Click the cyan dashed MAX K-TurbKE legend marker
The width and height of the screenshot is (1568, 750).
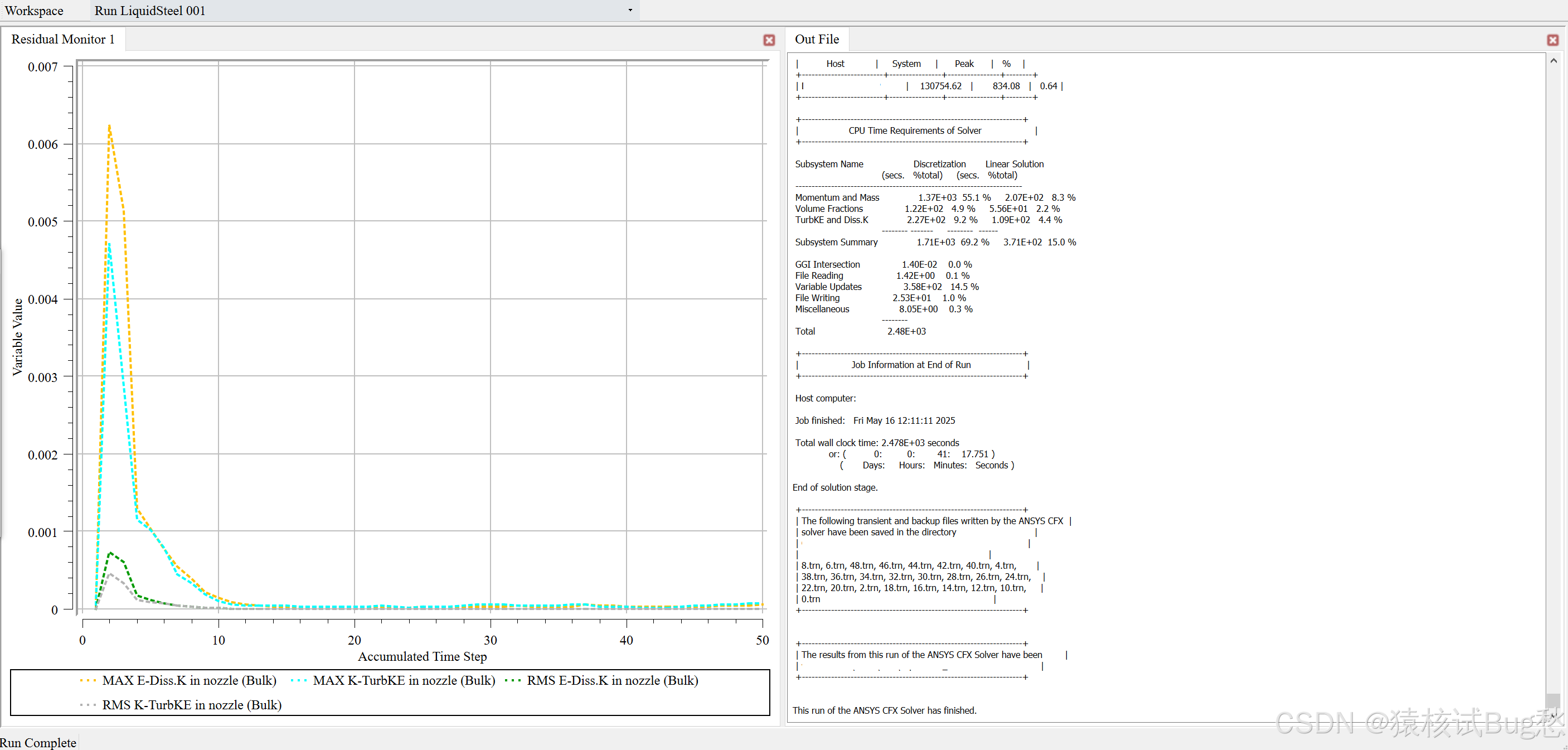[x=298, y=680]
